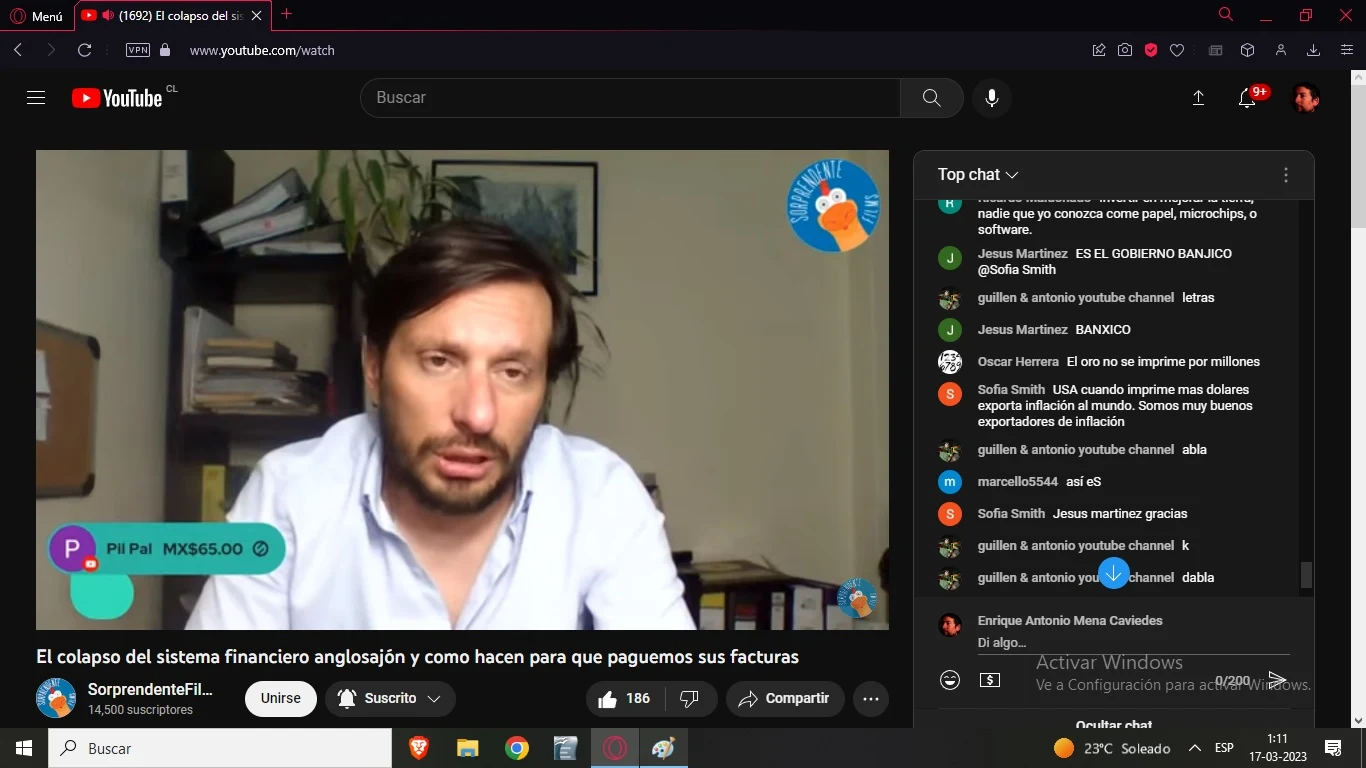Click the browser address bar URL
This screenshot has width=1366, height=768.
[262, 50]
